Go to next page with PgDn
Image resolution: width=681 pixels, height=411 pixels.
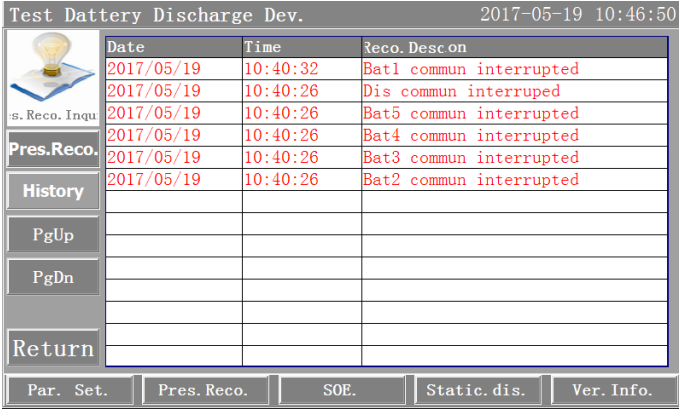point(53,276)
